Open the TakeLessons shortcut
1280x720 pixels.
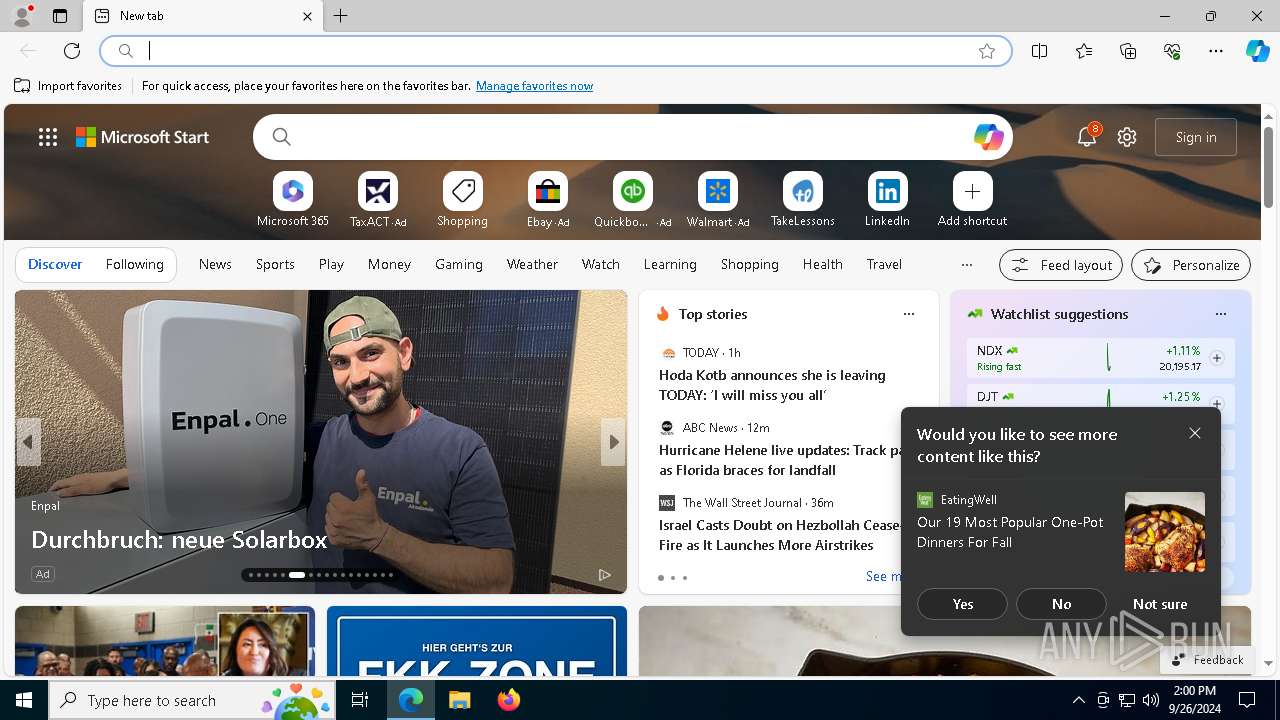pos(802,200)
